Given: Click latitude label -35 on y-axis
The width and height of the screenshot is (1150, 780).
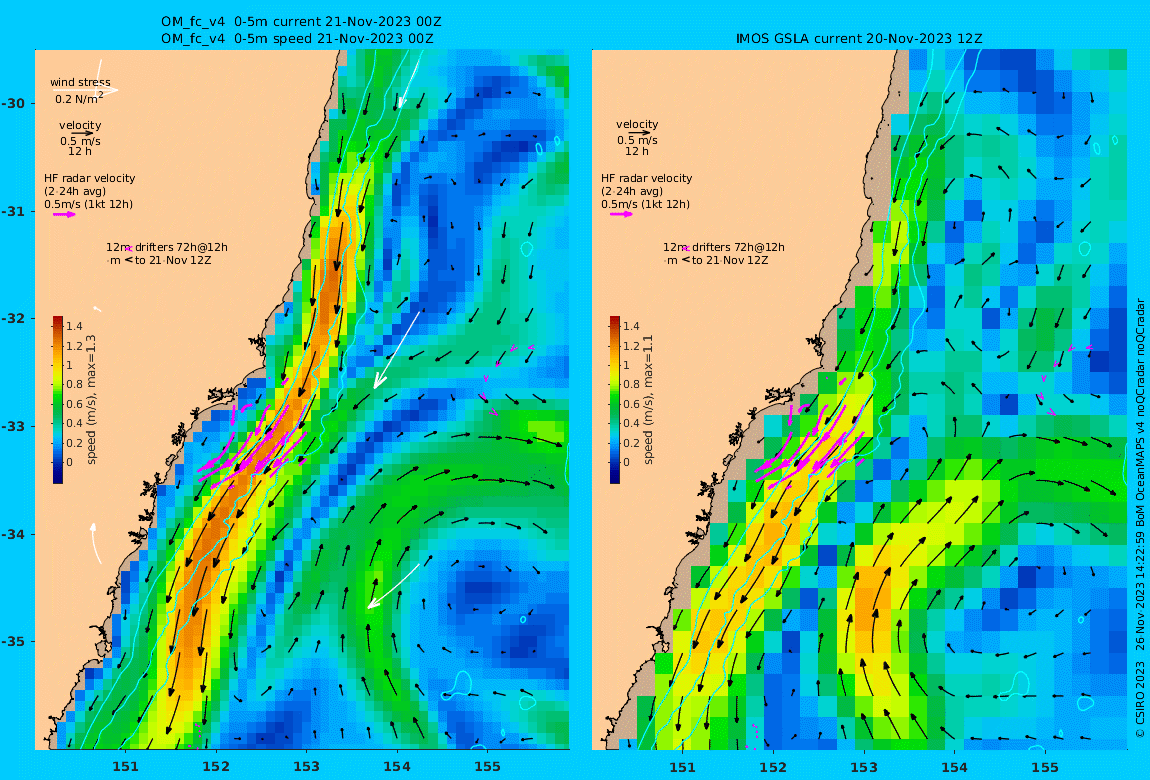Looking at the screenshot, I should (12, 642).
